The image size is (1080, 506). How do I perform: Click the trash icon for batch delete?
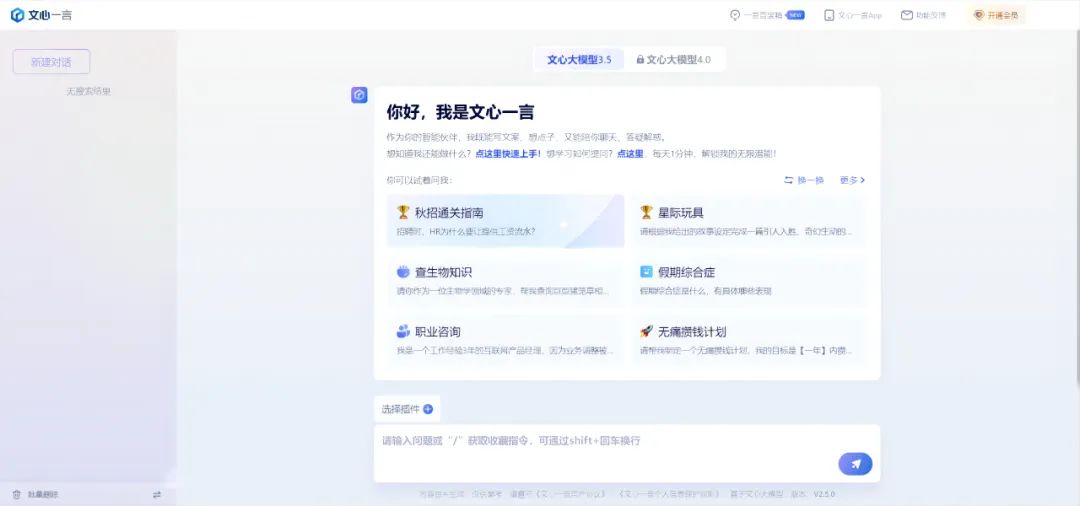17,494
